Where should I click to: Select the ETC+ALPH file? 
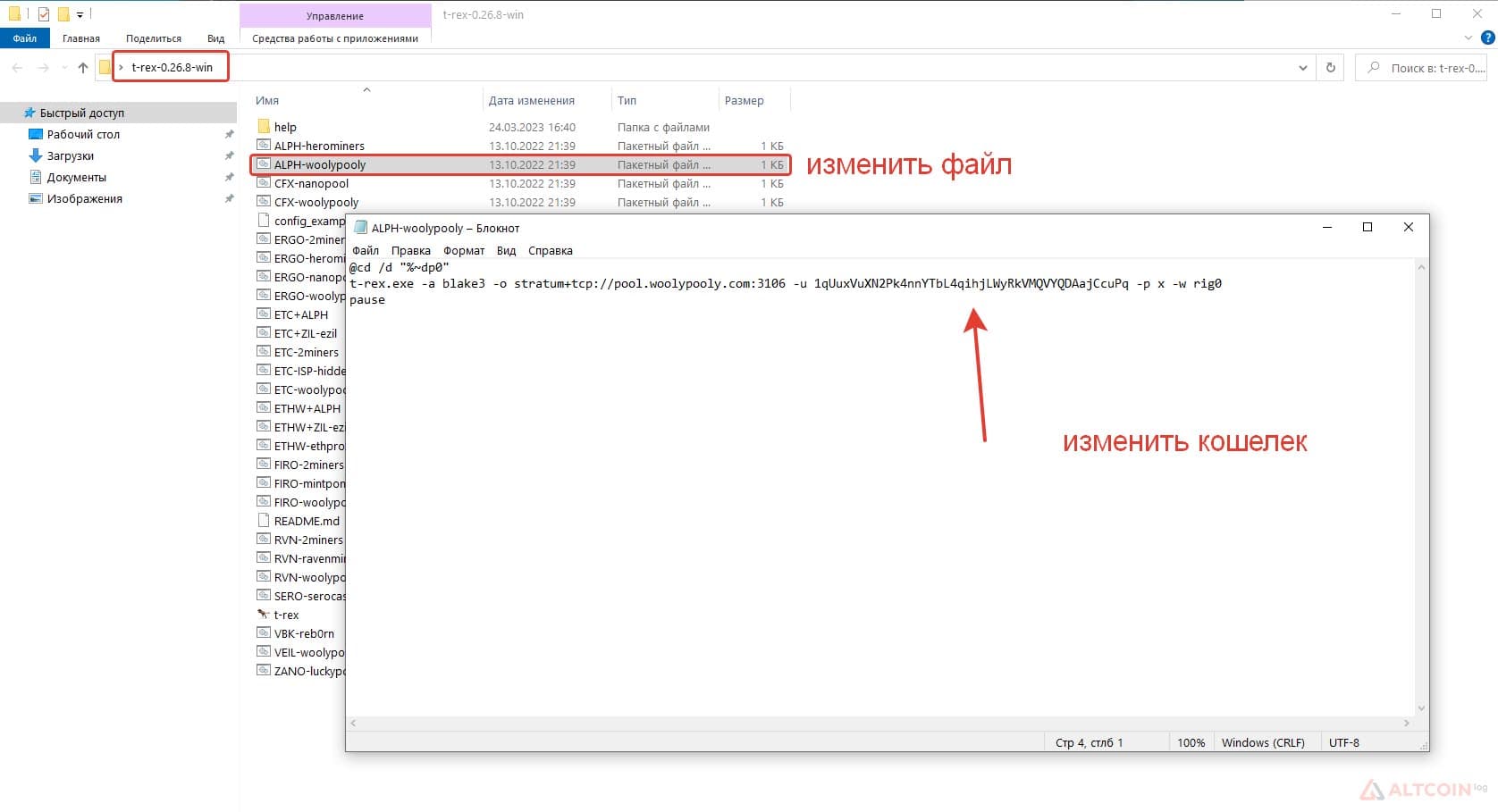pos(301,314)
